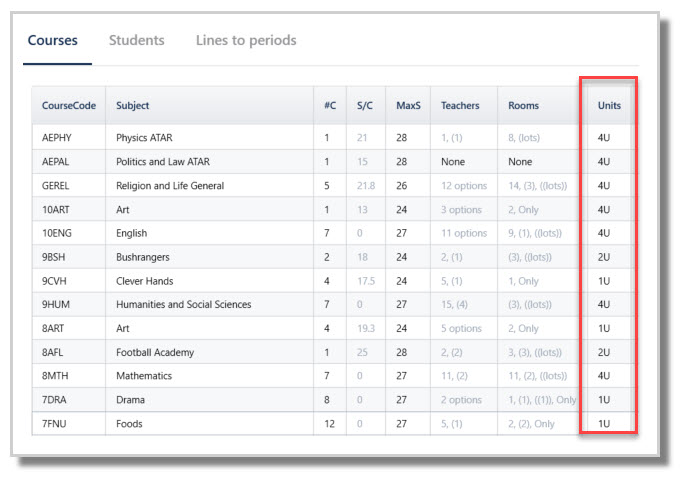The height and width of the screenshot is (480, 688).
Task: Open the '12 options' teachers cell for Religion and Life
Action: click(464, 186)
